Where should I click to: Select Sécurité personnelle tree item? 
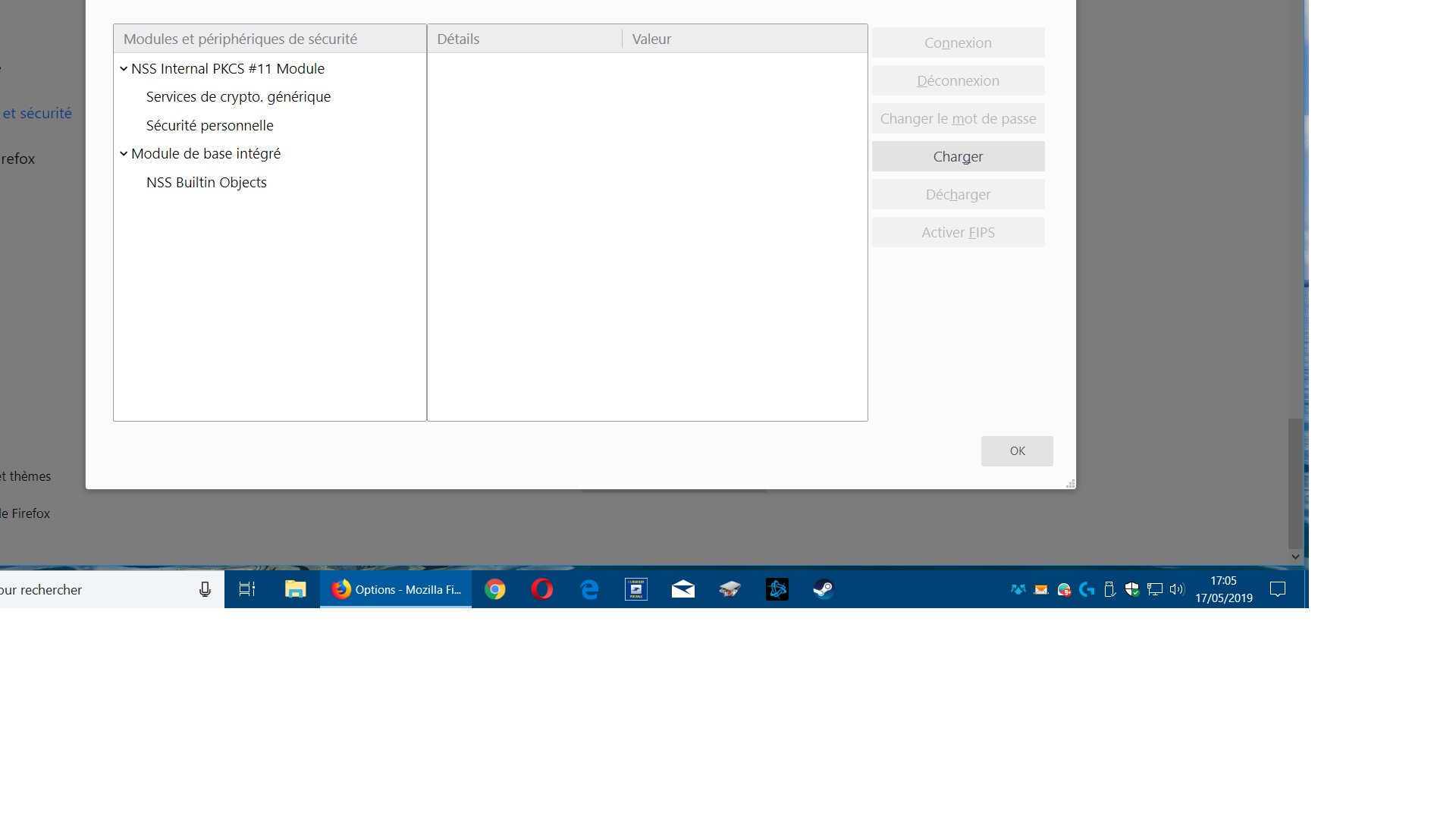pyautogui.click(x=209, y=126)
